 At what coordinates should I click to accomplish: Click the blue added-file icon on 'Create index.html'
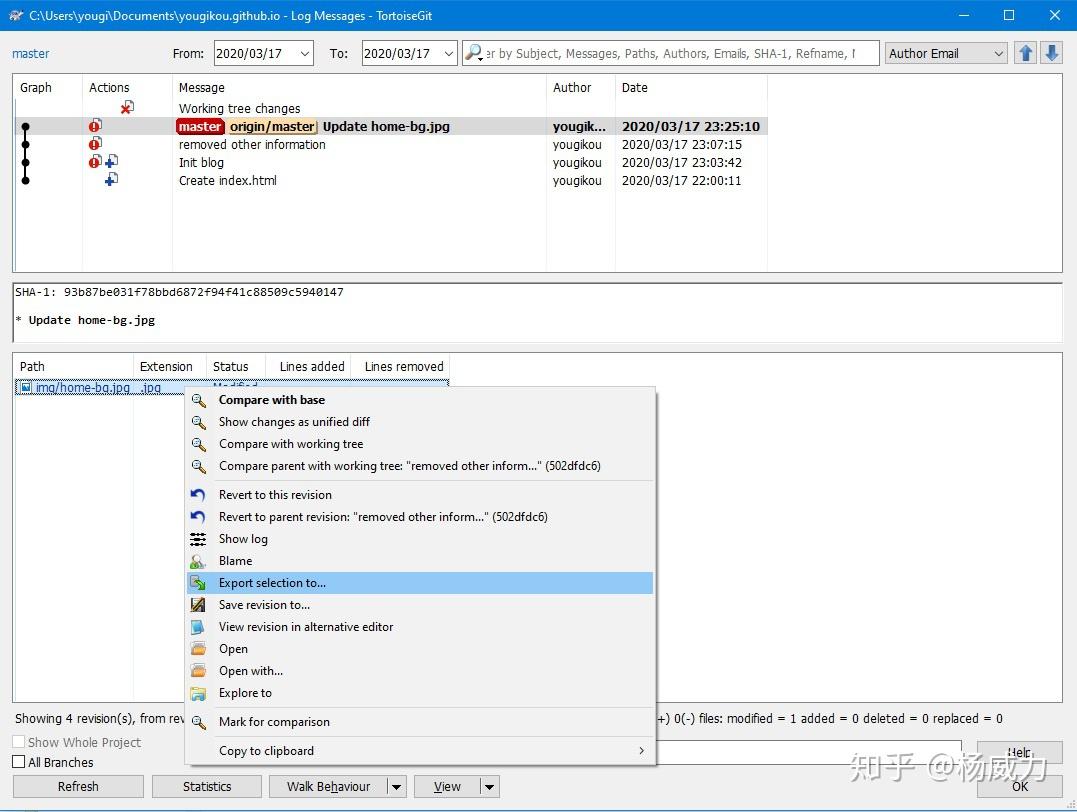pyautogui.click(x=112, y=181)
